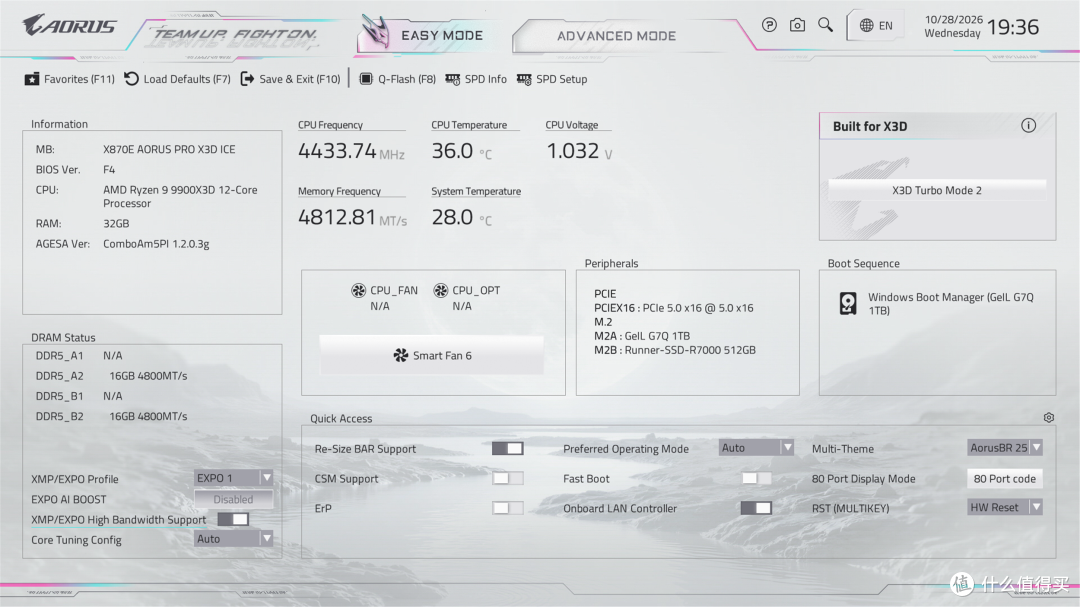
Task: Click the CPU Temperature 36.0 reading
Action: click(x=453, y=151)
